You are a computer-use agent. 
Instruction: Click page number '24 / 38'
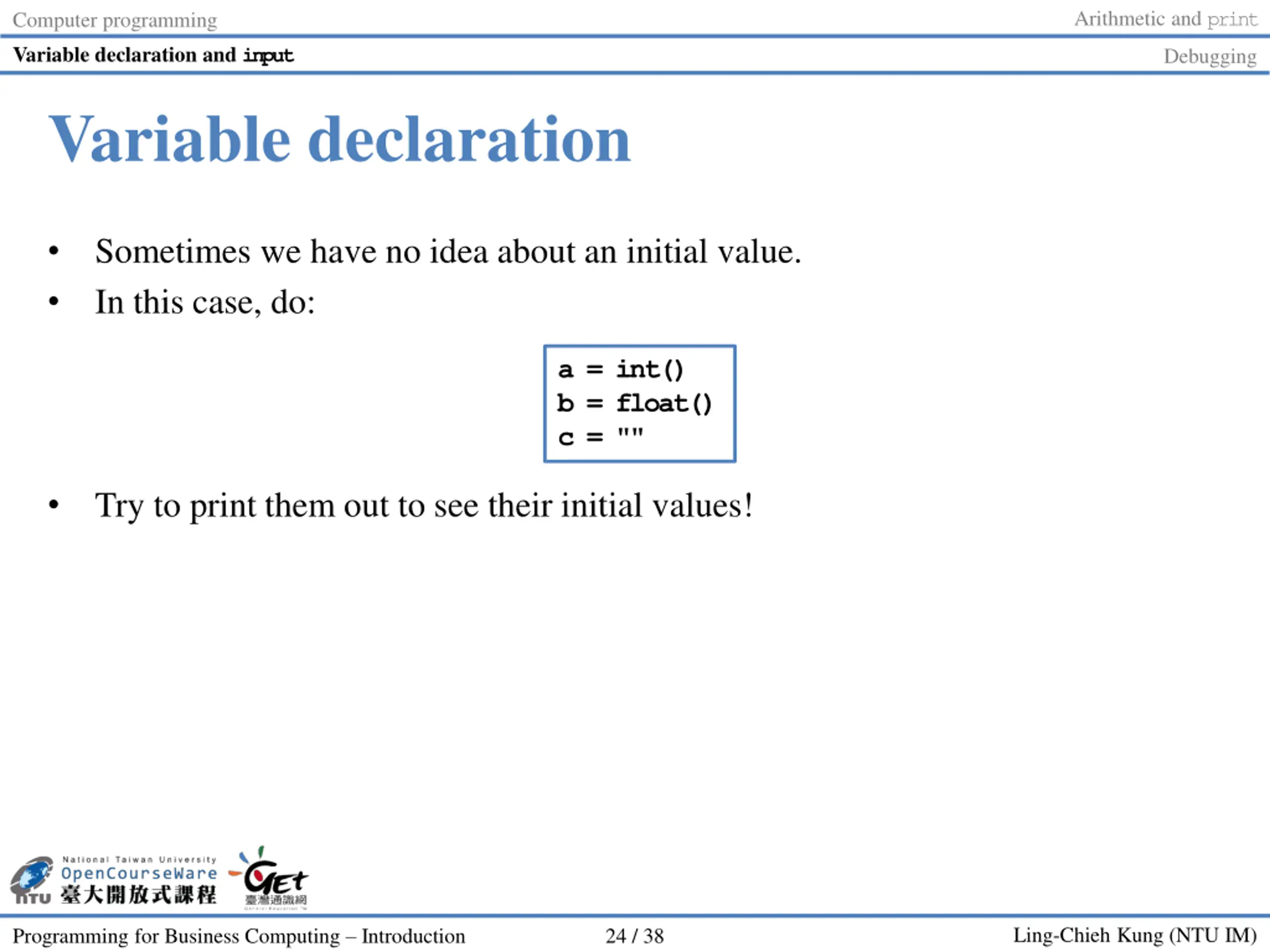pyautogui.click(x=635, y=937)
